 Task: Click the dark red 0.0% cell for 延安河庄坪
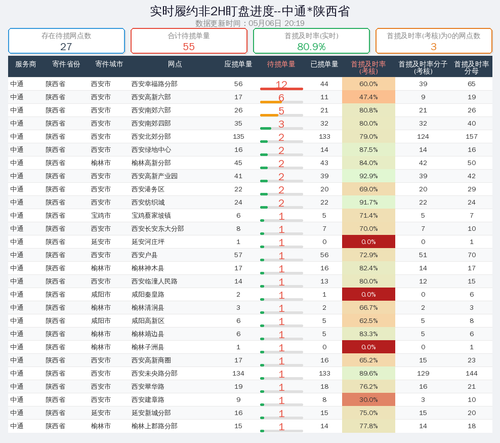(368, 242)
